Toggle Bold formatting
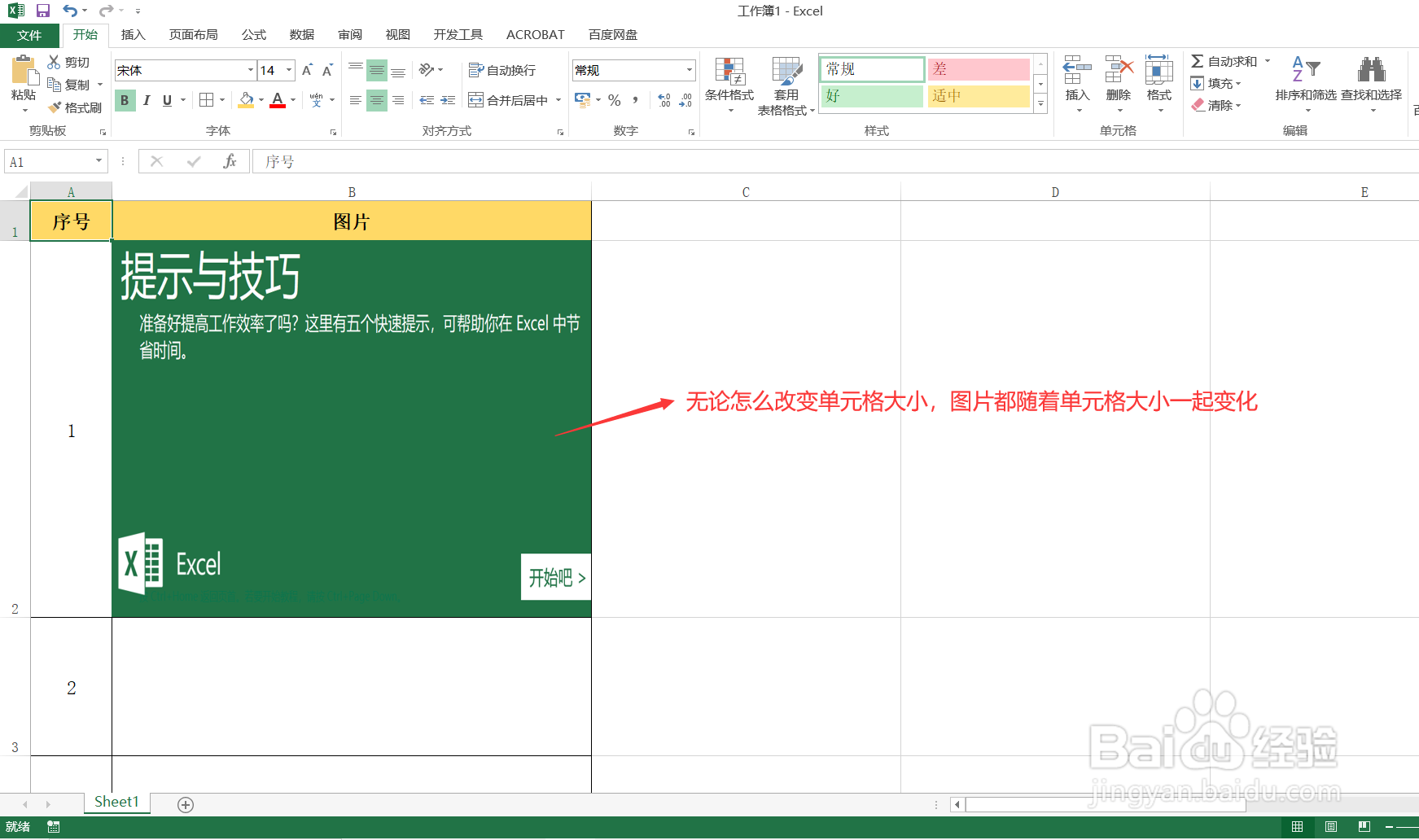The width and height of the screenshot is (1419, 840). (125, 100)
